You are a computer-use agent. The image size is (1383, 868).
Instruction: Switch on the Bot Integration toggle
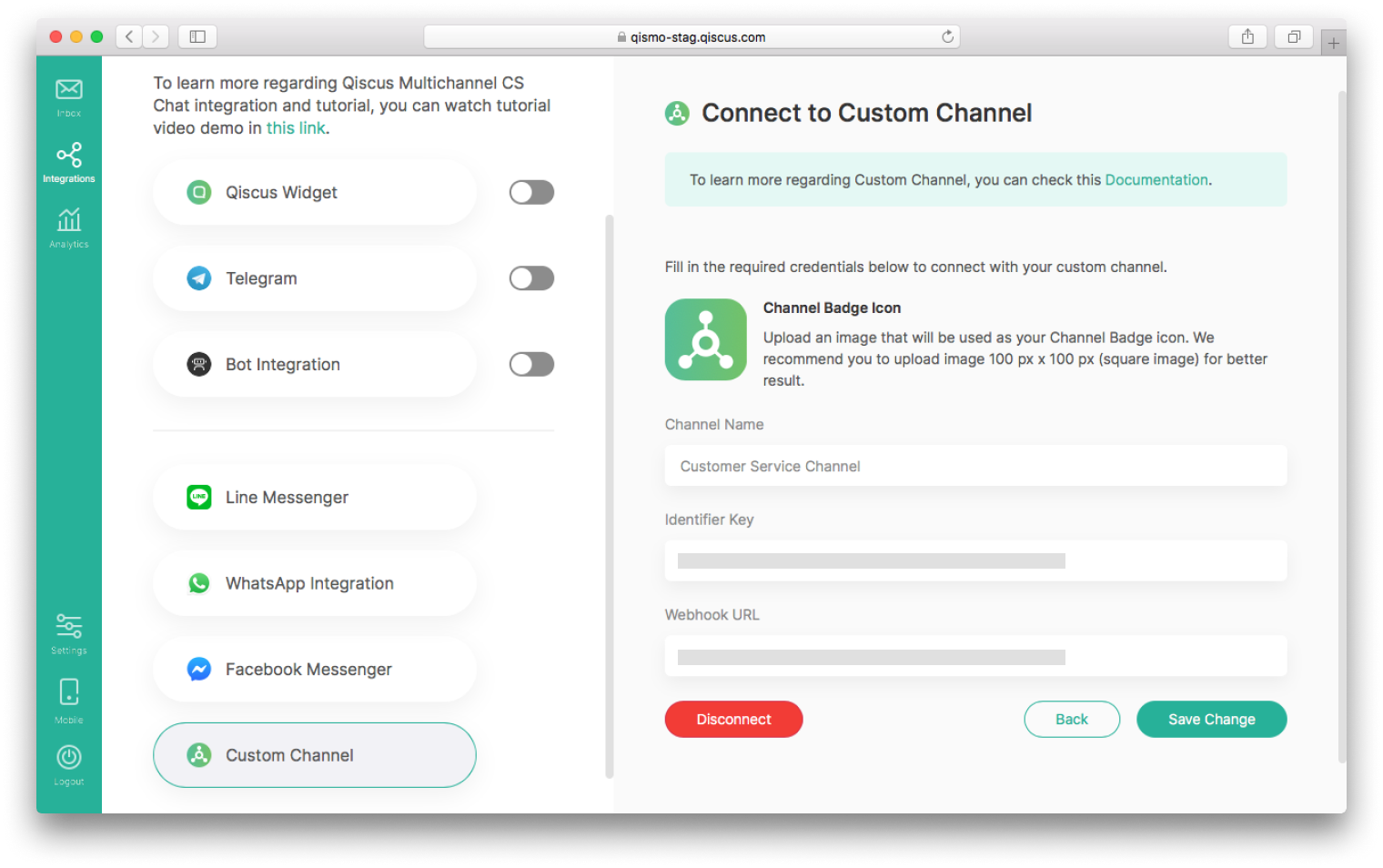click(x=531, y=365)
